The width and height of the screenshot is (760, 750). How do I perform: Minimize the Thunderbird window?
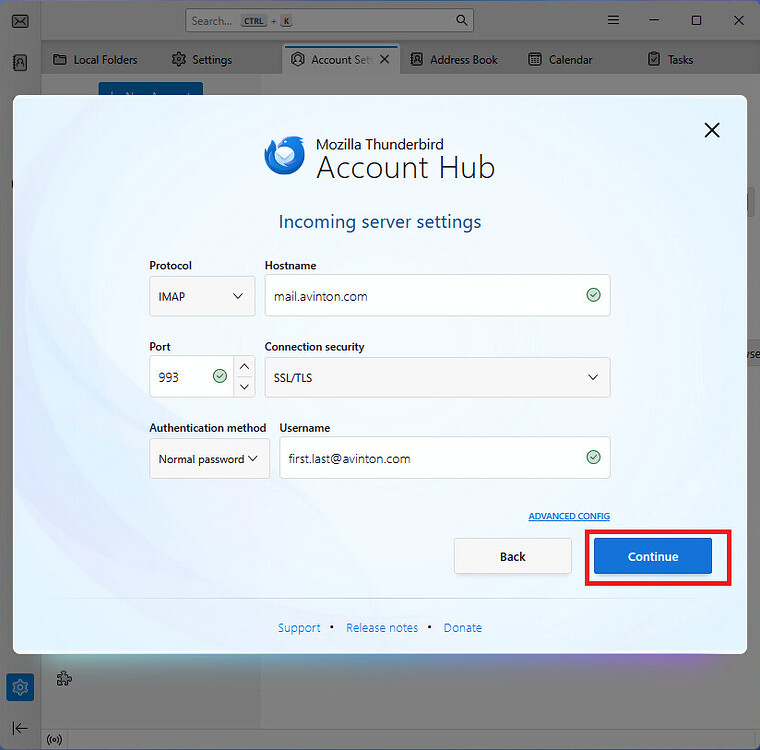point(654,20)
